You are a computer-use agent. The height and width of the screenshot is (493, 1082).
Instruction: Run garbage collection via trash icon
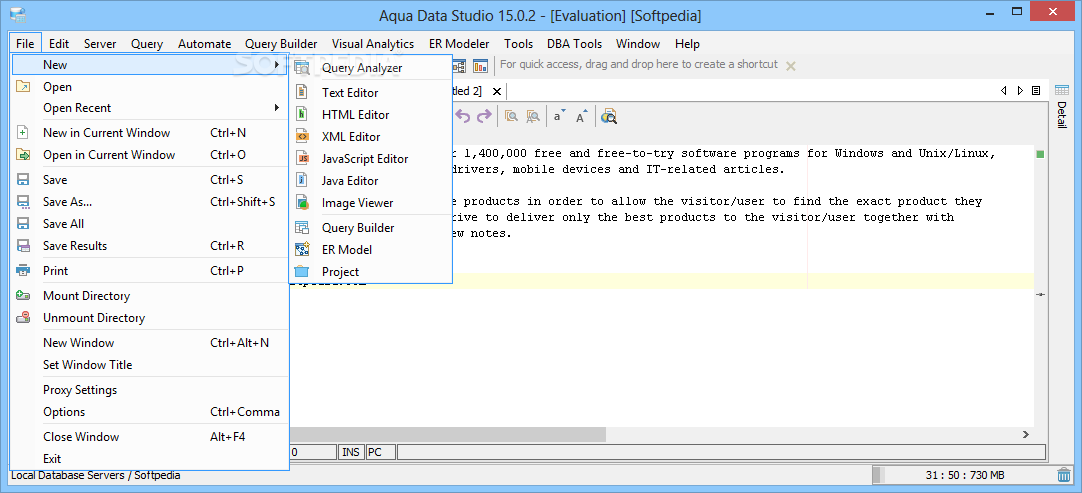coord(1063,475)
